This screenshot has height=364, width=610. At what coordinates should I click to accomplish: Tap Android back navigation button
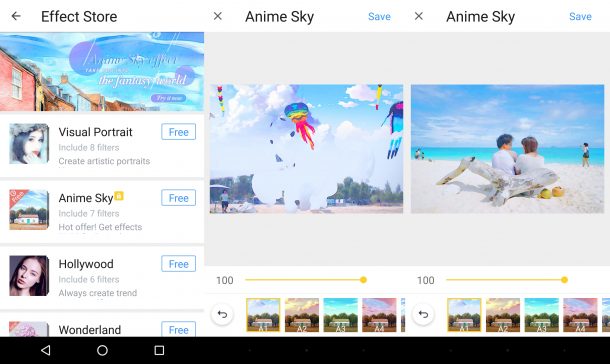pos(46,350)
